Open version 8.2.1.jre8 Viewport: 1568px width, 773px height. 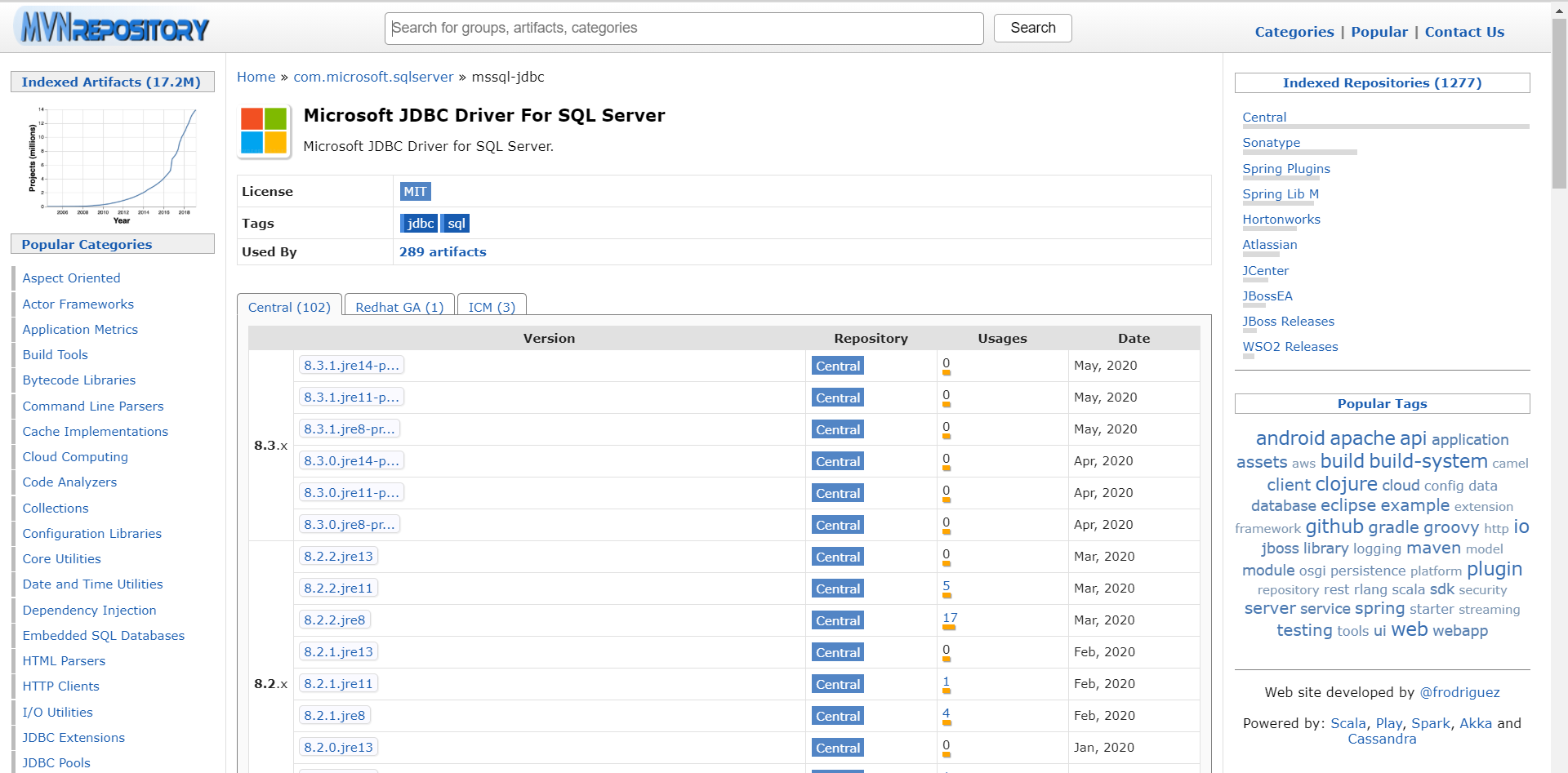pos(334,715)
